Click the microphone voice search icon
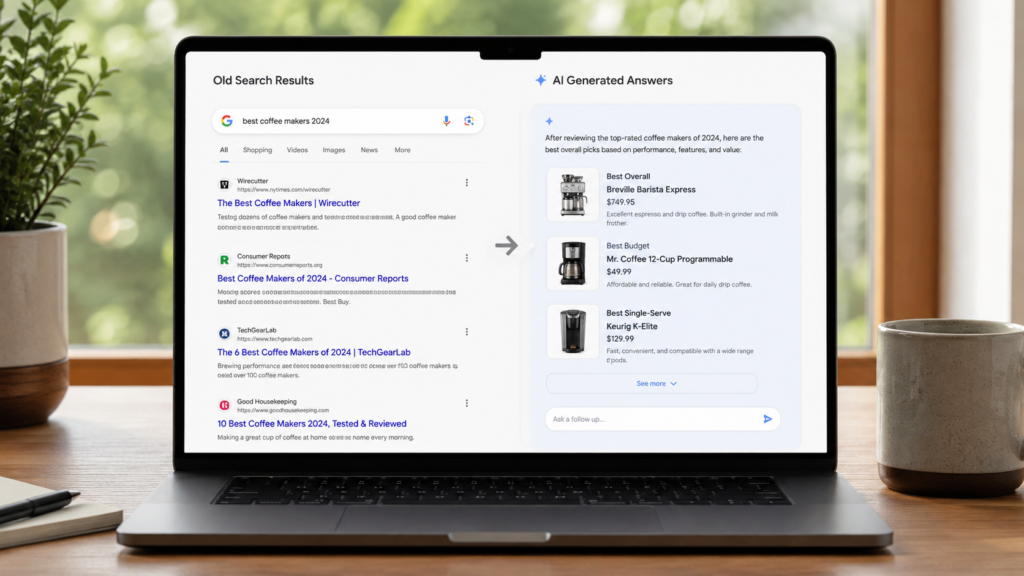 pos(447,121)
